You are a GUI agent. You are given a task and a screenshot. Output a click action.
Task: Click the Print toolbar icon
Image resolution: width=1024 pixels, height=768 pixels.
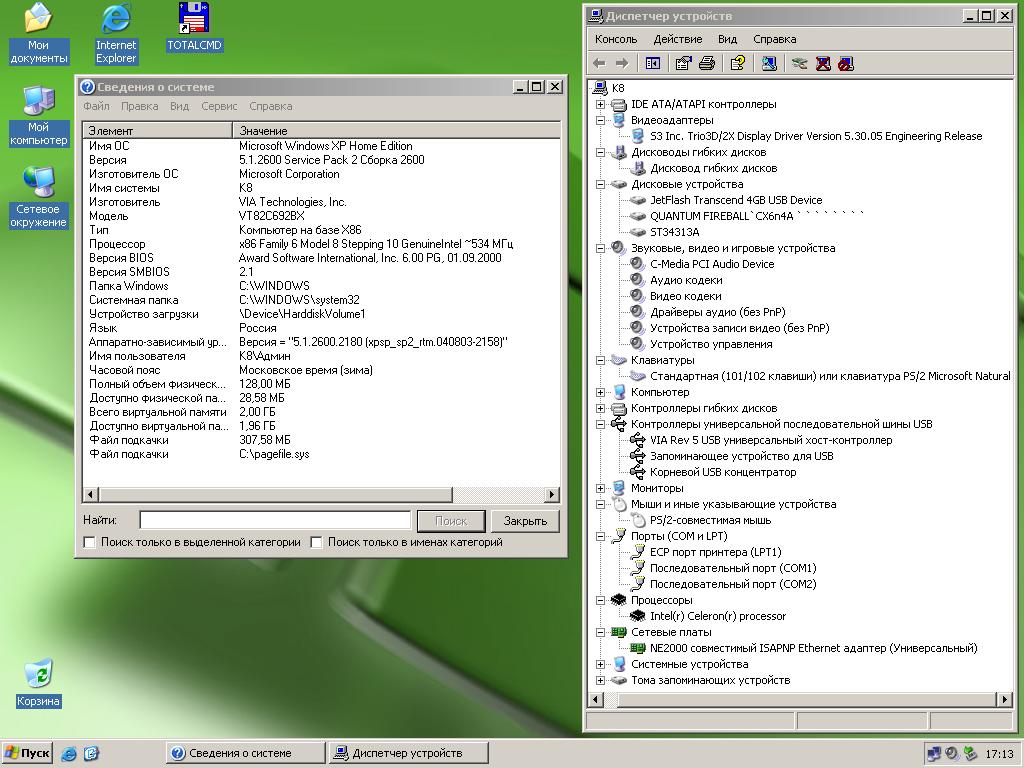pos(707,63)
